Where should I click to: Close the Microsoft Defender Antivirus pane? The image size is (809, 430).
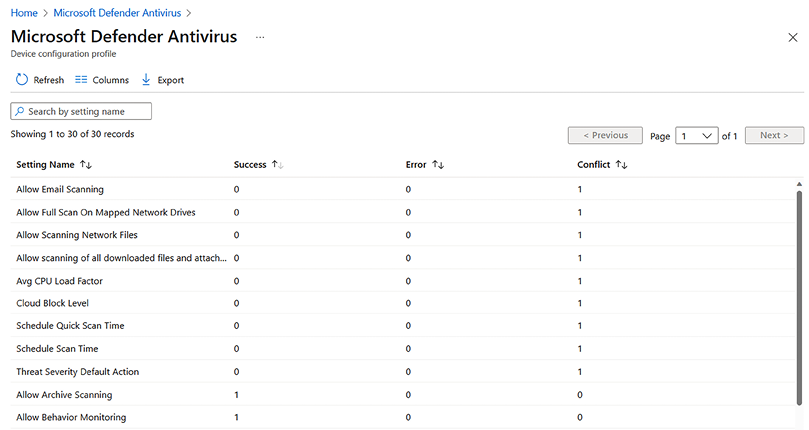792,37
